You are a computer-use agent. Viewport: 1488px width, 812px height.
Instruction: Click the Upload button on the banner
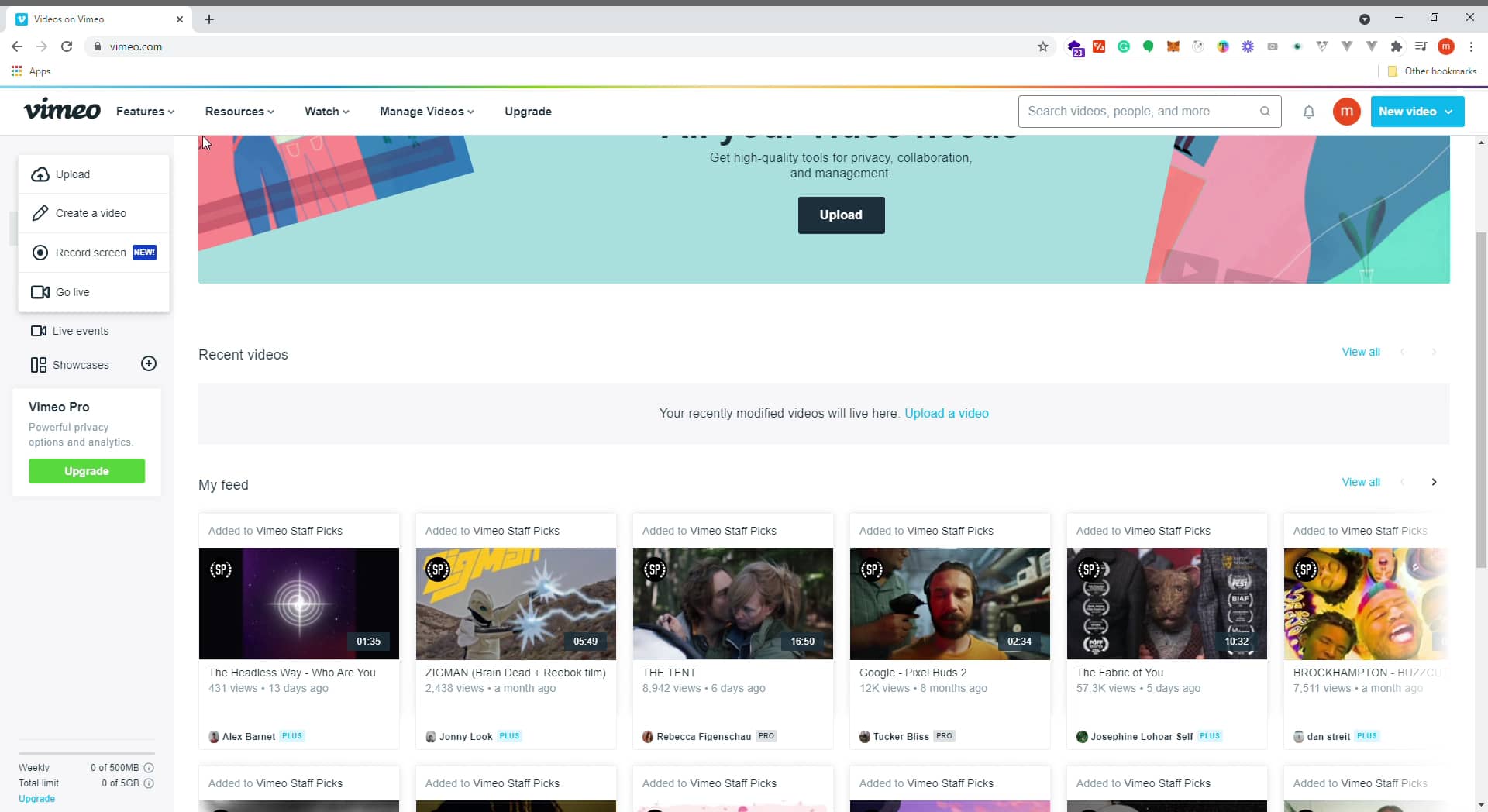coord(841,215)
